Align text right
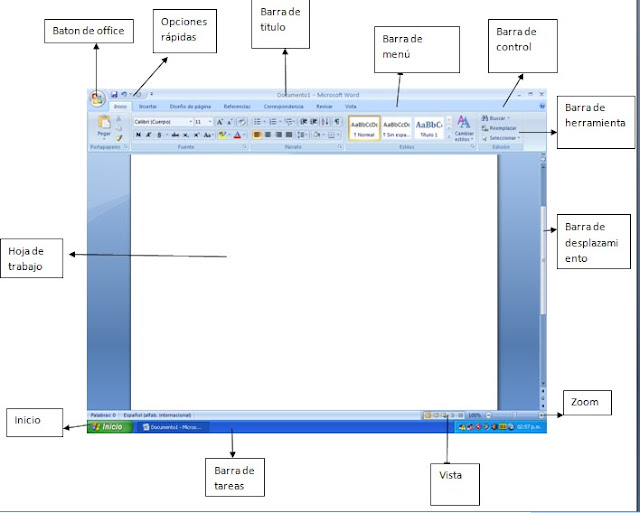 point(278,135)
